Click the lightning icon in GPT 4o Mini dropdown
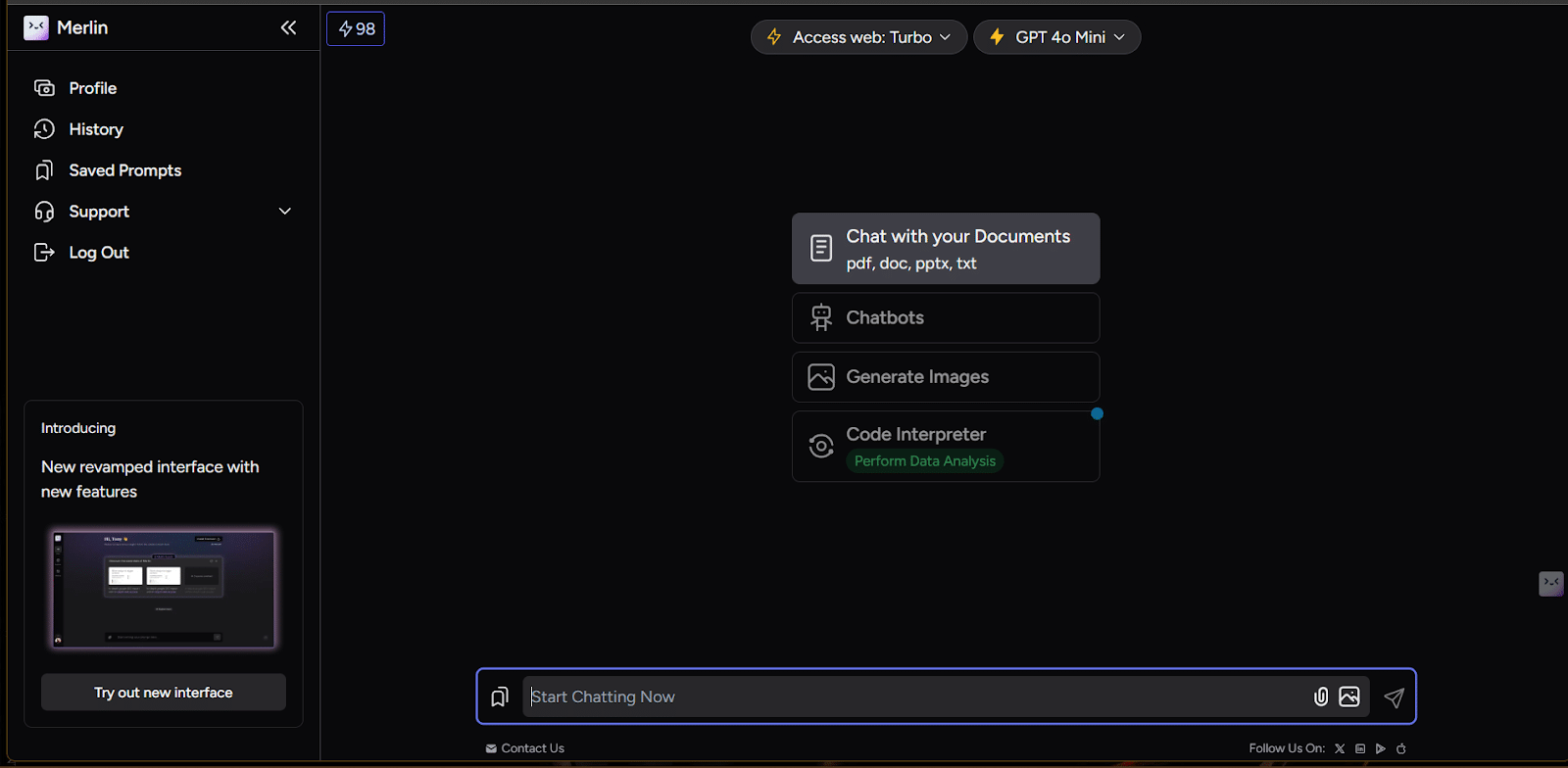1568x768 pixels. [x=997, y=37]
